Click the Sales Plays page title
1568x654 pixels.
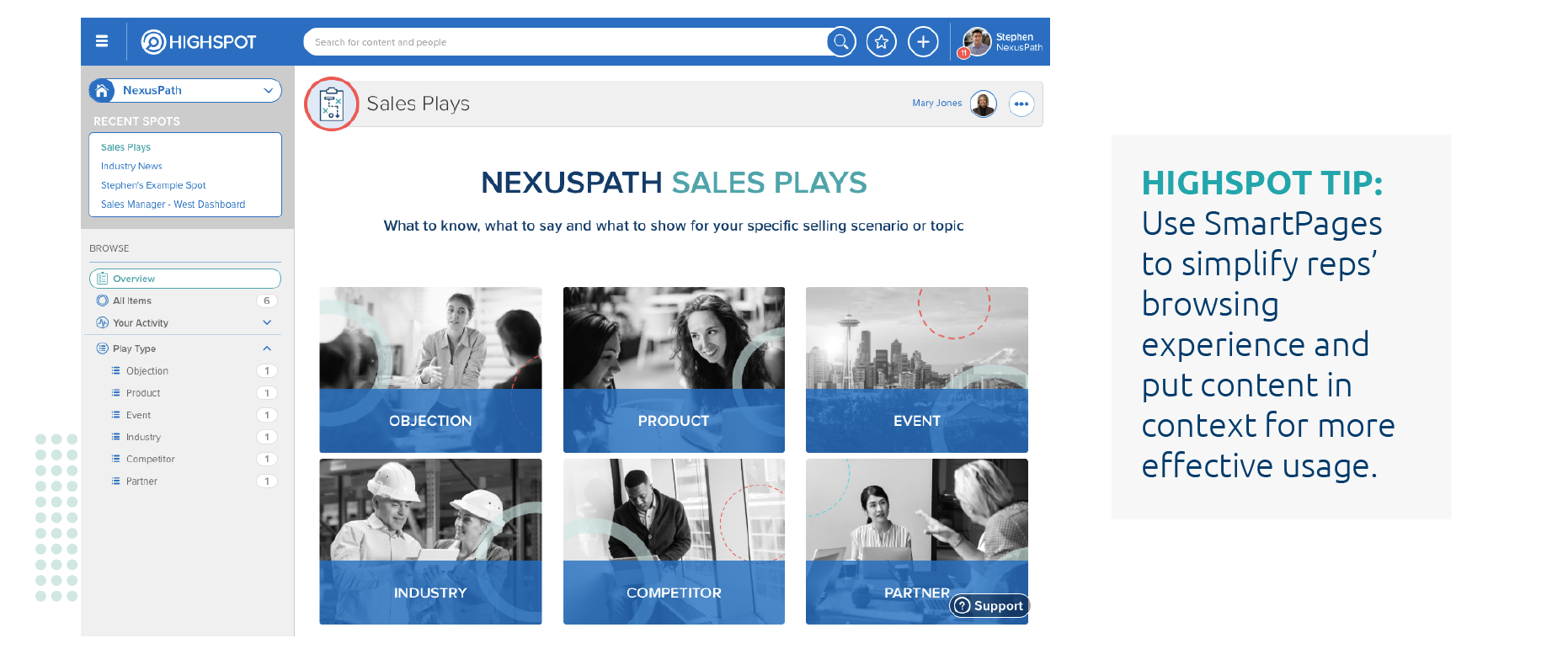point(418,104)
